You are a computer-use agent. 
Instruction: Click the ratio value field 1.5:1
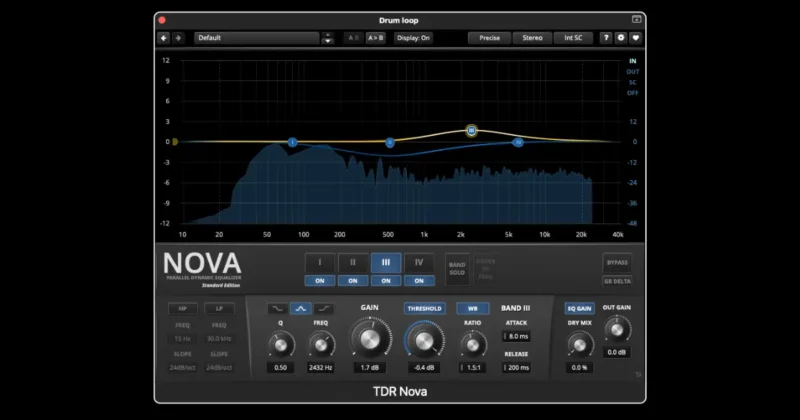coord(472,367)
